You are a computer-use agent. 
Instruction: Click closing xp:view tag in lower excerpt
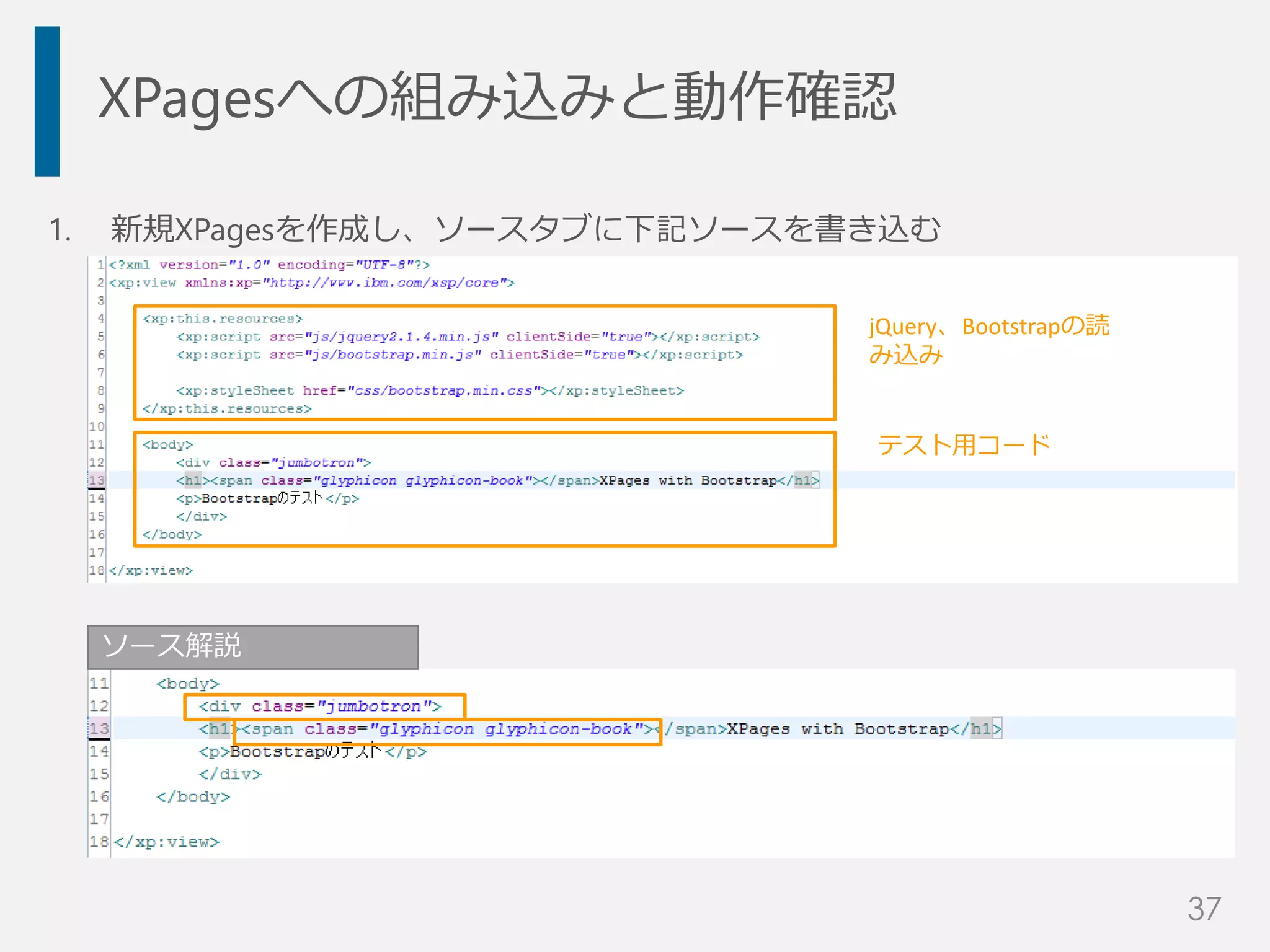[x=167, y=842]
